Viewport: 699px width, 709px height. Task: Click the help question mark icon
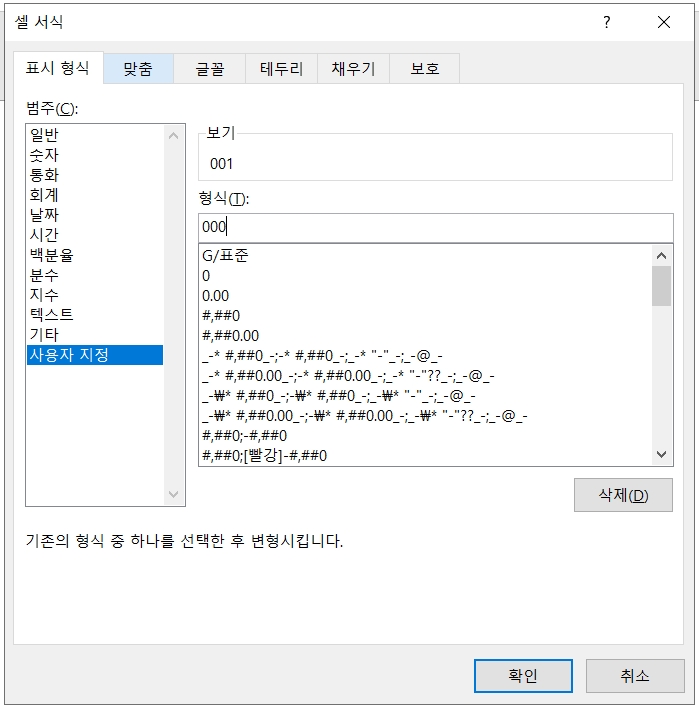pyautogui.click(x=607, y=22)
